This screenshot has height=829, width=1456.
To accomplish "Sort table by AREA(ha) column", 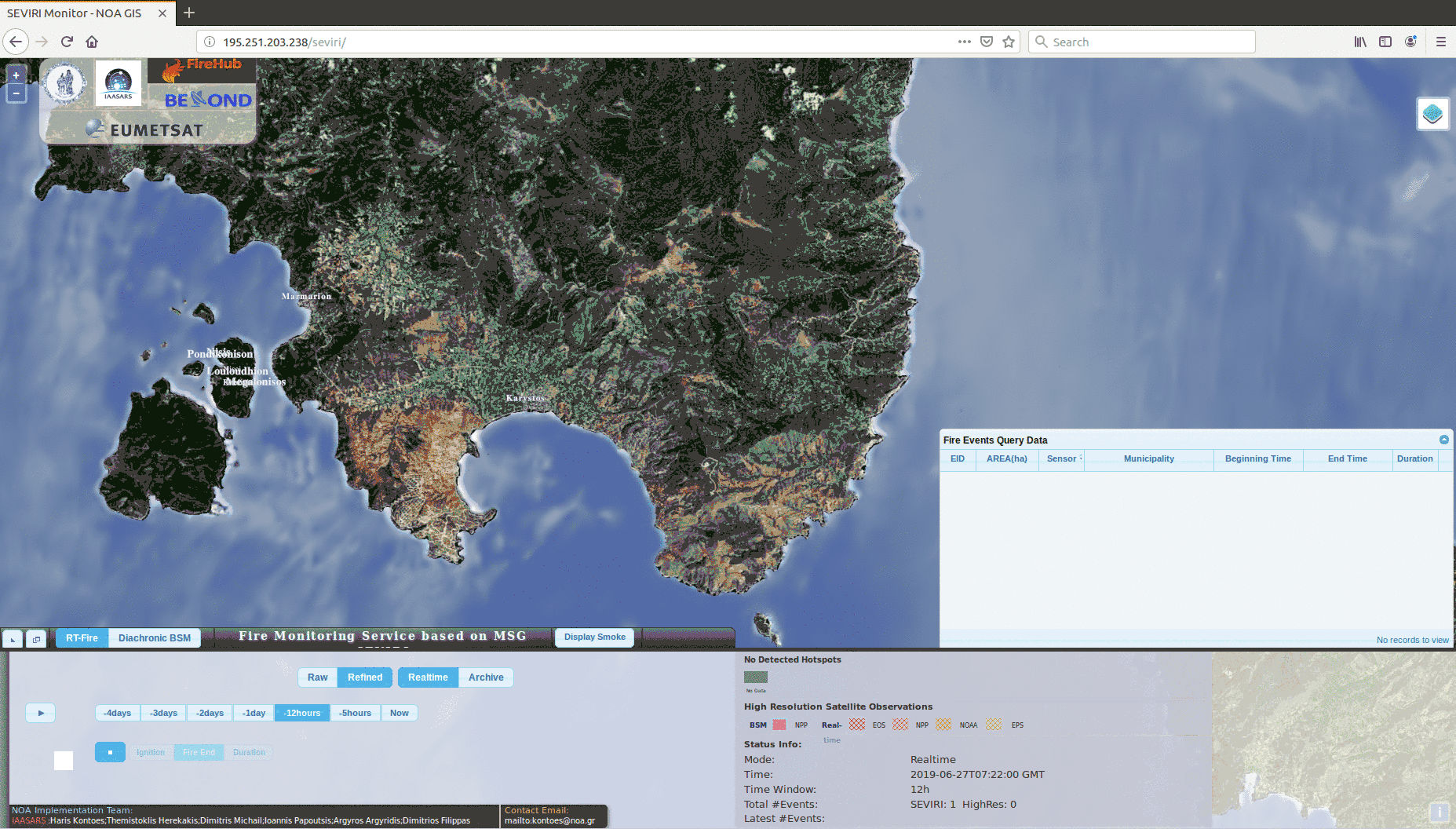I will (1007, 459).
